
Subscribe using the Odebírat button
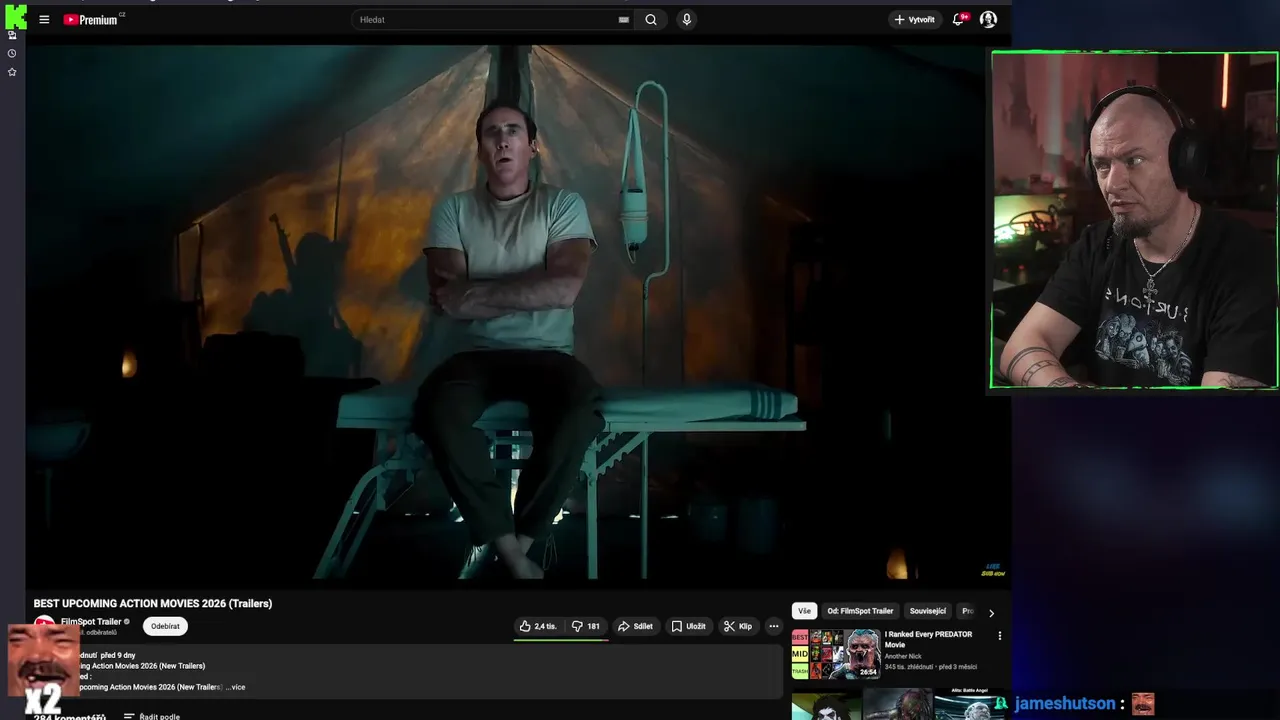point(165,626)
